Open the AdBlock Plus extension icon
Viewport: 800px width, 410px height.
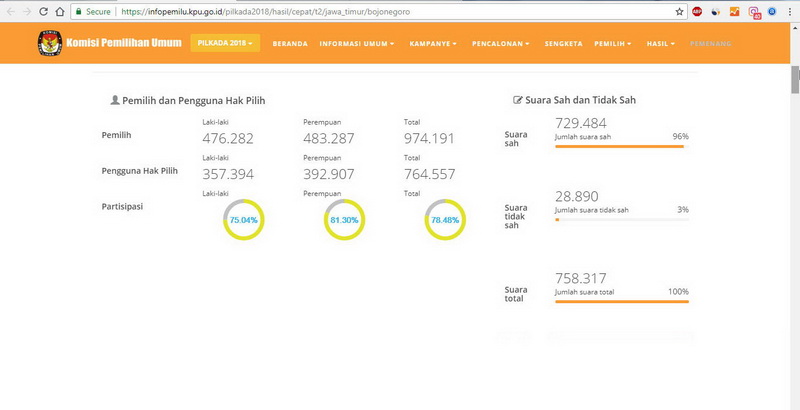pyautogui.click(x=697, y=11)
